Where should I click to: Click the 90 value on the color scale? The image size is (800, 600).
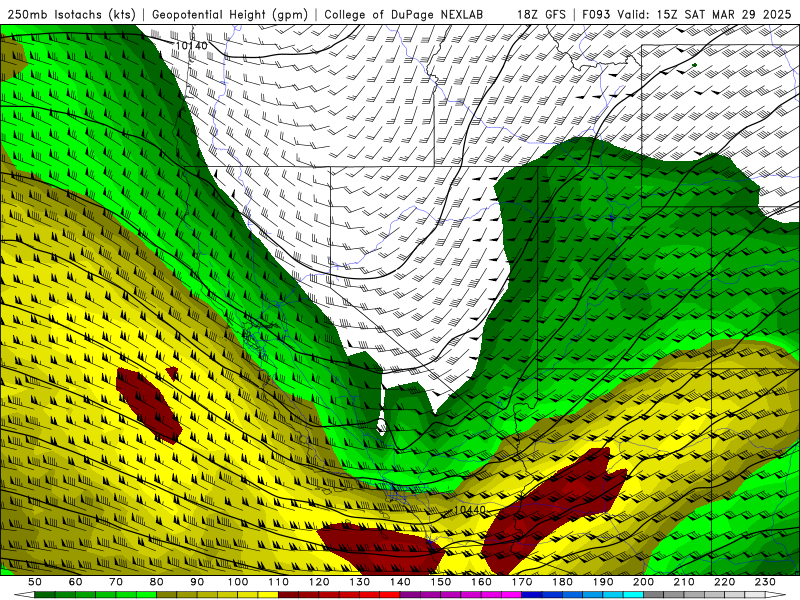click(197, 582)
